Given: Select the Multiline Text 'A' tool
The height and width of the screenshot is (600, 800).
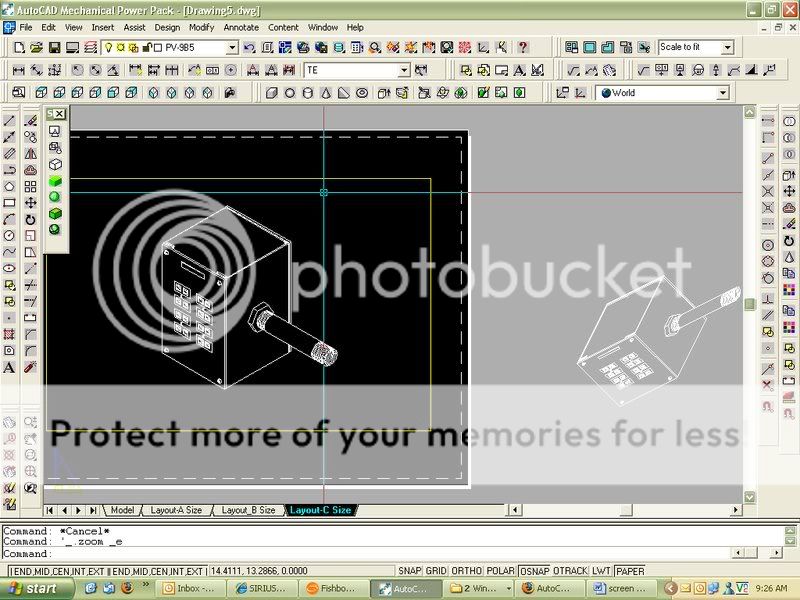Looking at the screenshot, I should click(x=10, y=367).
